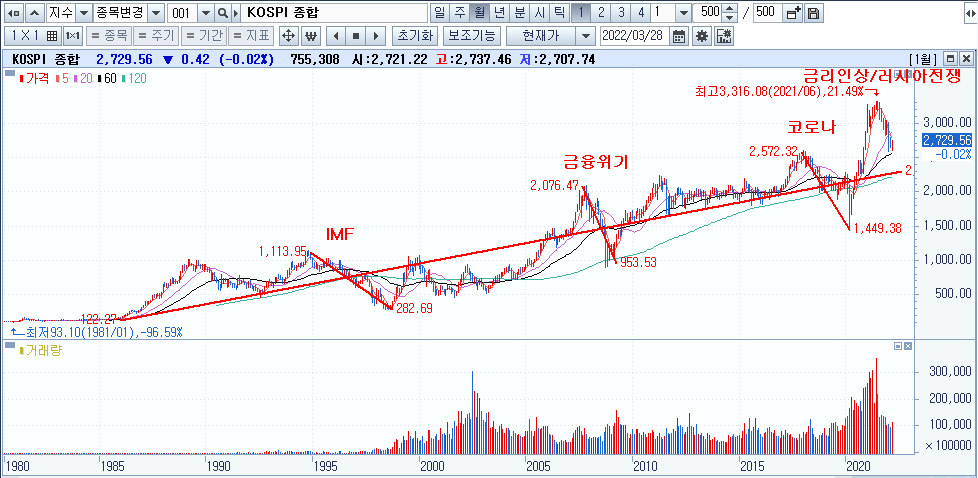Toggle the = 종목 sync button

pyautogui.click(x=107, y=36)
